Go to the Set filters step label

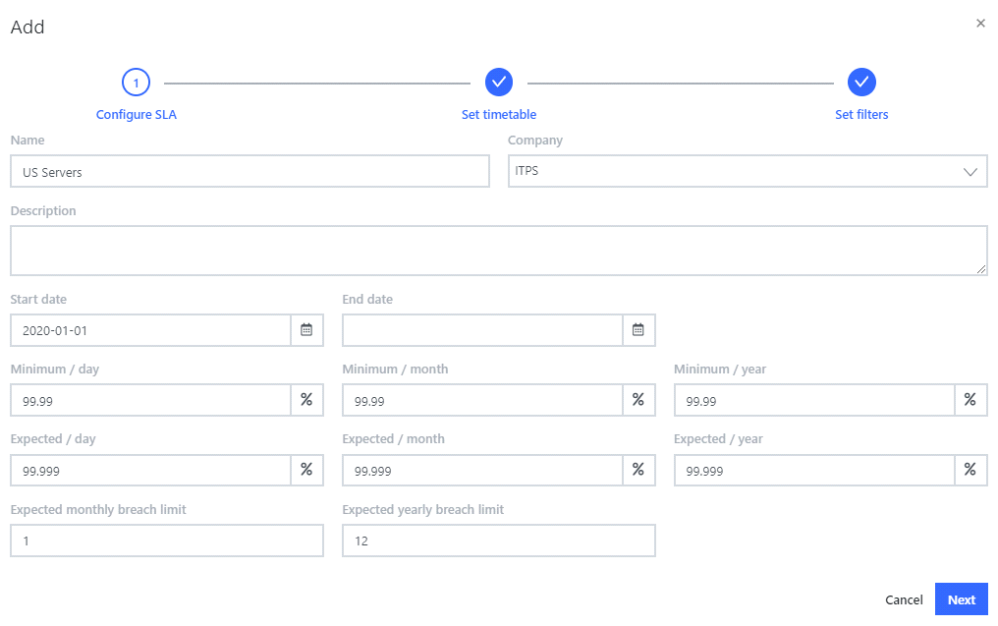click(x=862, y=115)
